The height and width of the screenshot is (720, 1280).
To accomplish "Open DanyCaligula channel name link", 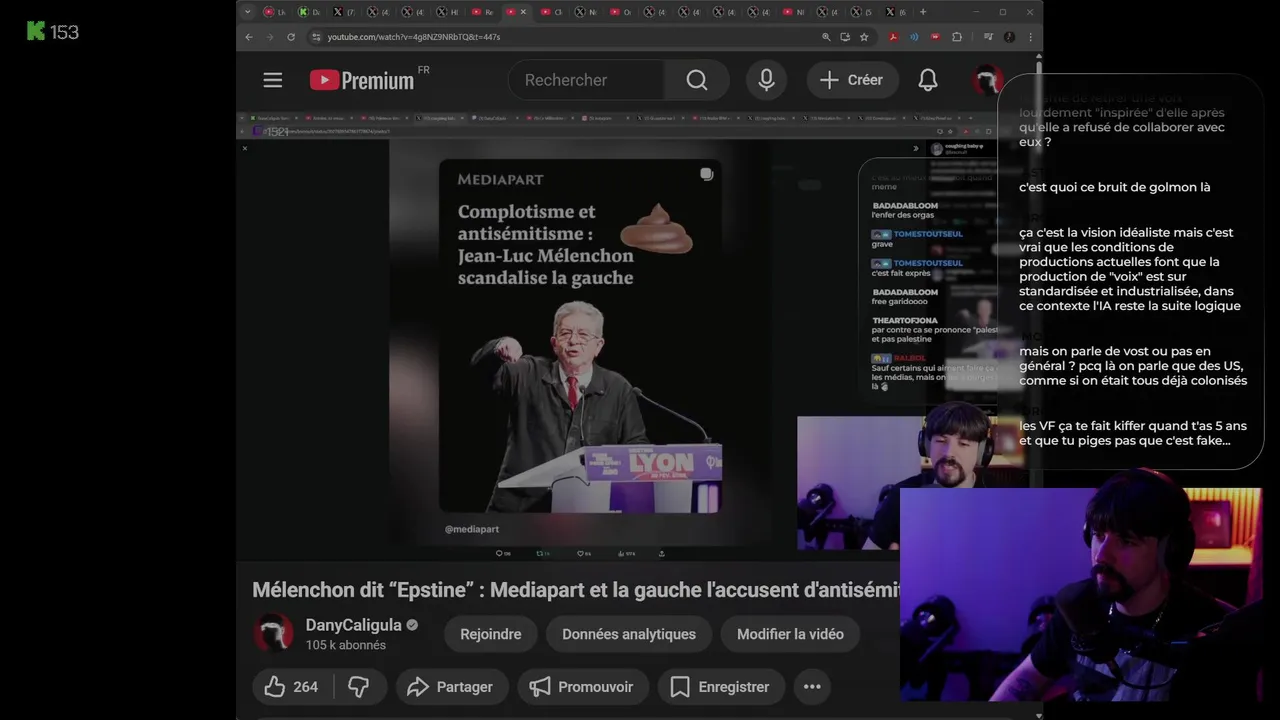I will pos(353,625).
